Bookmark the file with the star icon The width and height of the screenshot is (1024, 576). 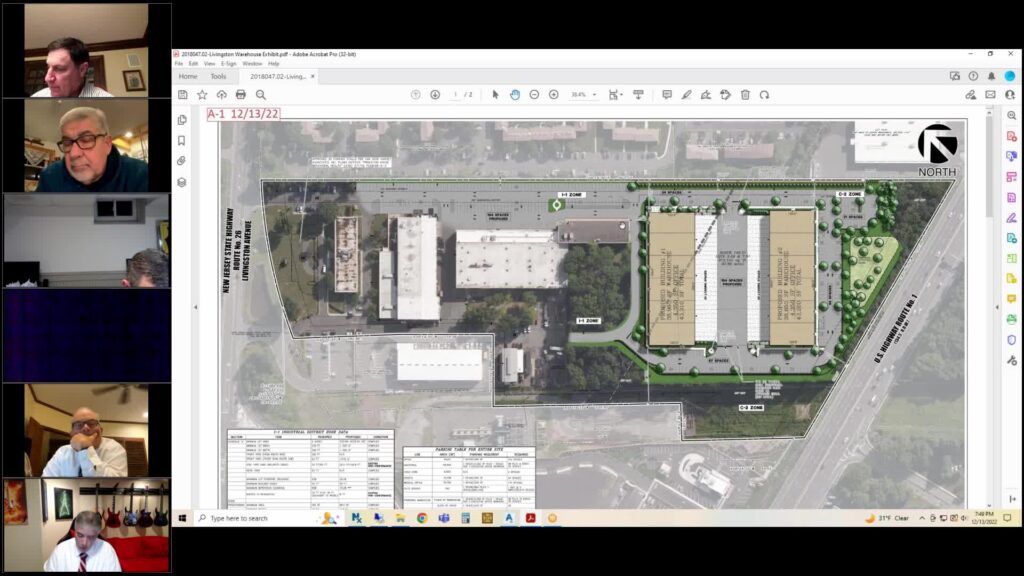[x=202, y=95]
